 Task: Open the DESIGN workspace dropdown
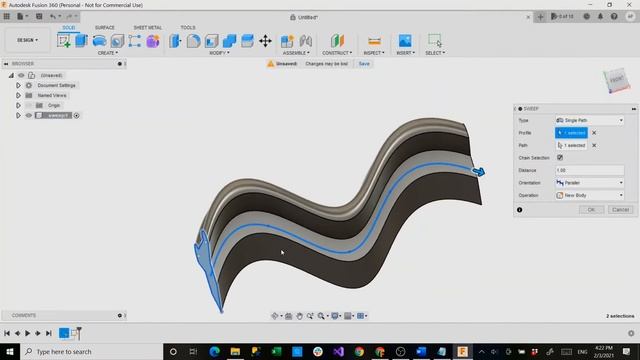tap(27, 40)
